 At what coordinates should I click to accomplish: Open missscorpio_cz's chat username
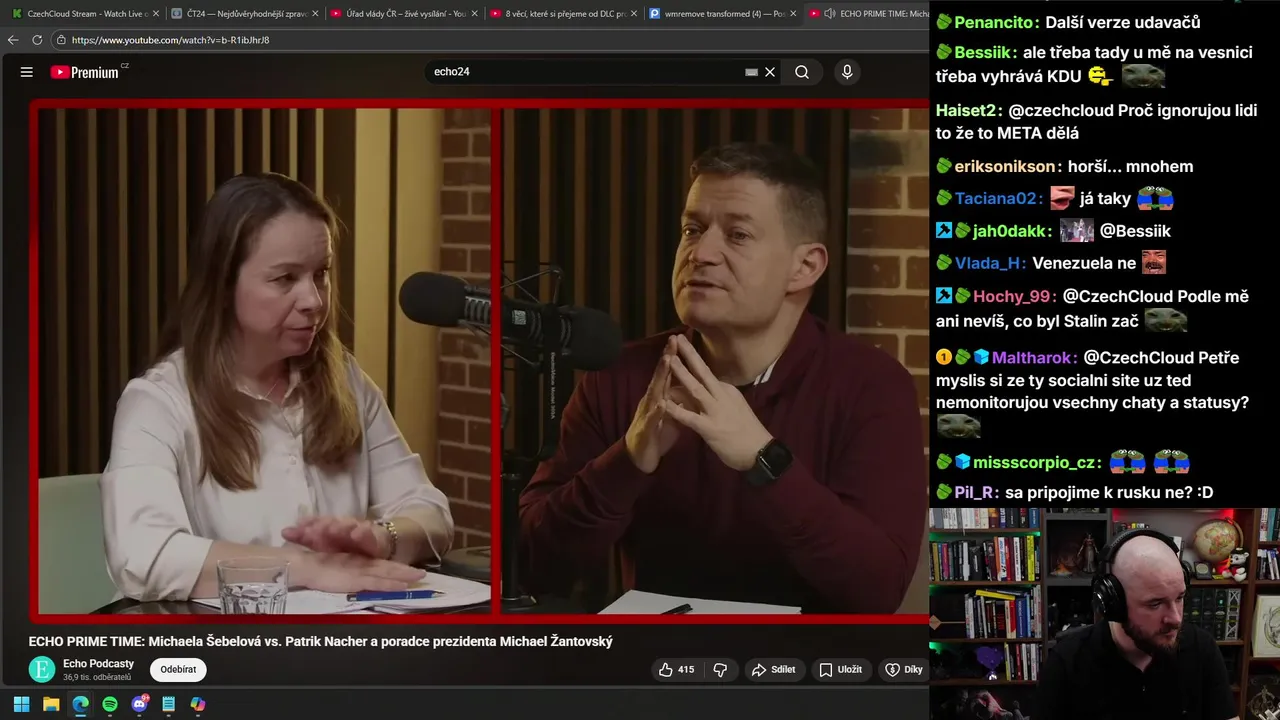coord(1037,463)
